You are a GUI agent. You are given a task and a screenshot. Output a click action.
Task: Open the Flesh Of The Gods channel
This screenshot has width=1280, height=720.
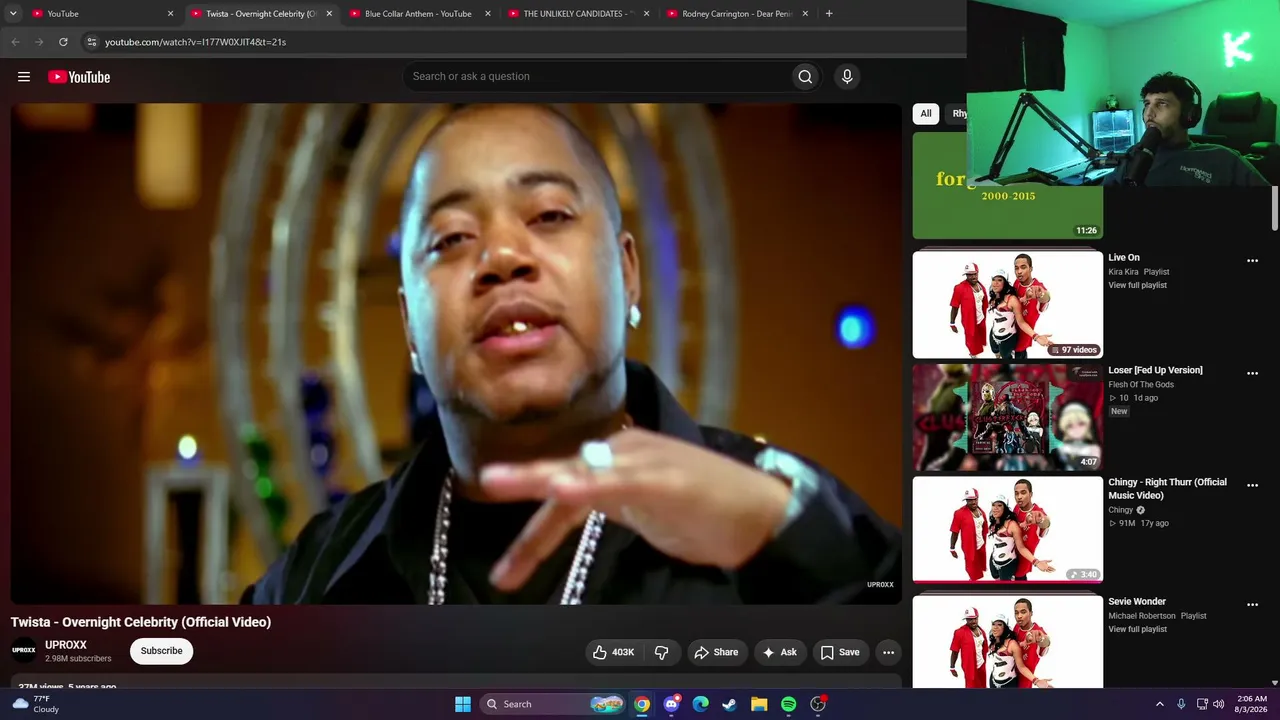1141,385
